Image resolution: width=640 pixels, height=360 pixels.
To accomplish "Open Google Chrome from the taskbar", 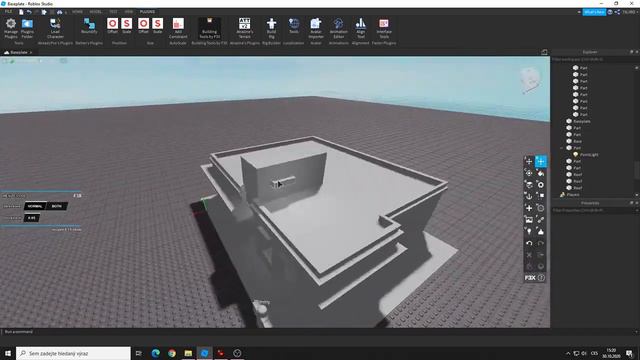I will click(172, 353).
